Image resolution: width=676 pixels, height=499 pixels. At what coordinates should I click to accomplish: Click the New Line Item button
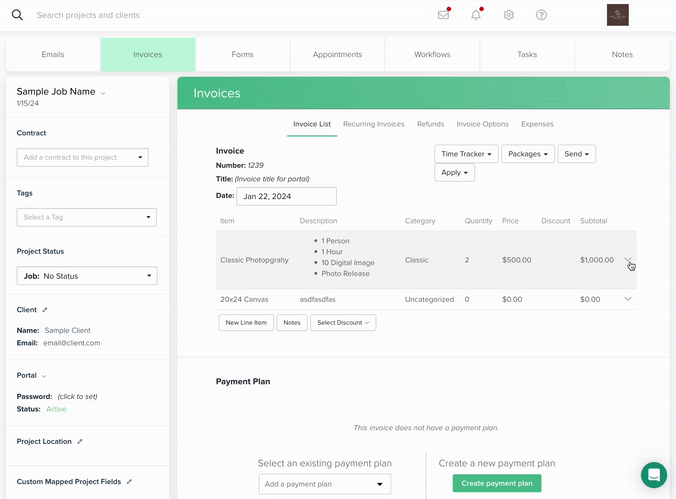(246, 323)
